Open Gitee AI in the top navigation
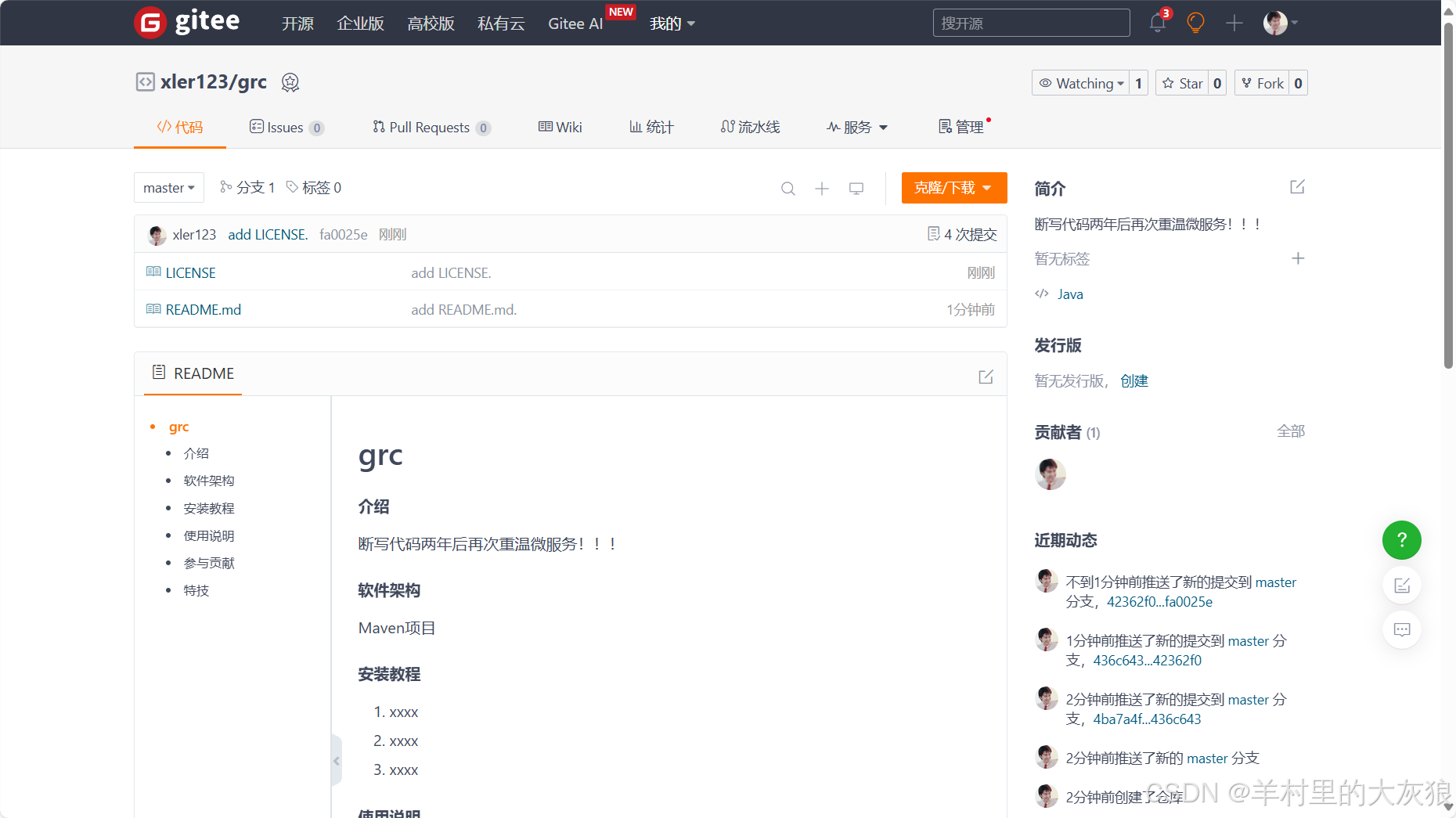Image resolution: width=1456 pixels, height=818 pixels. pos(575,23)
